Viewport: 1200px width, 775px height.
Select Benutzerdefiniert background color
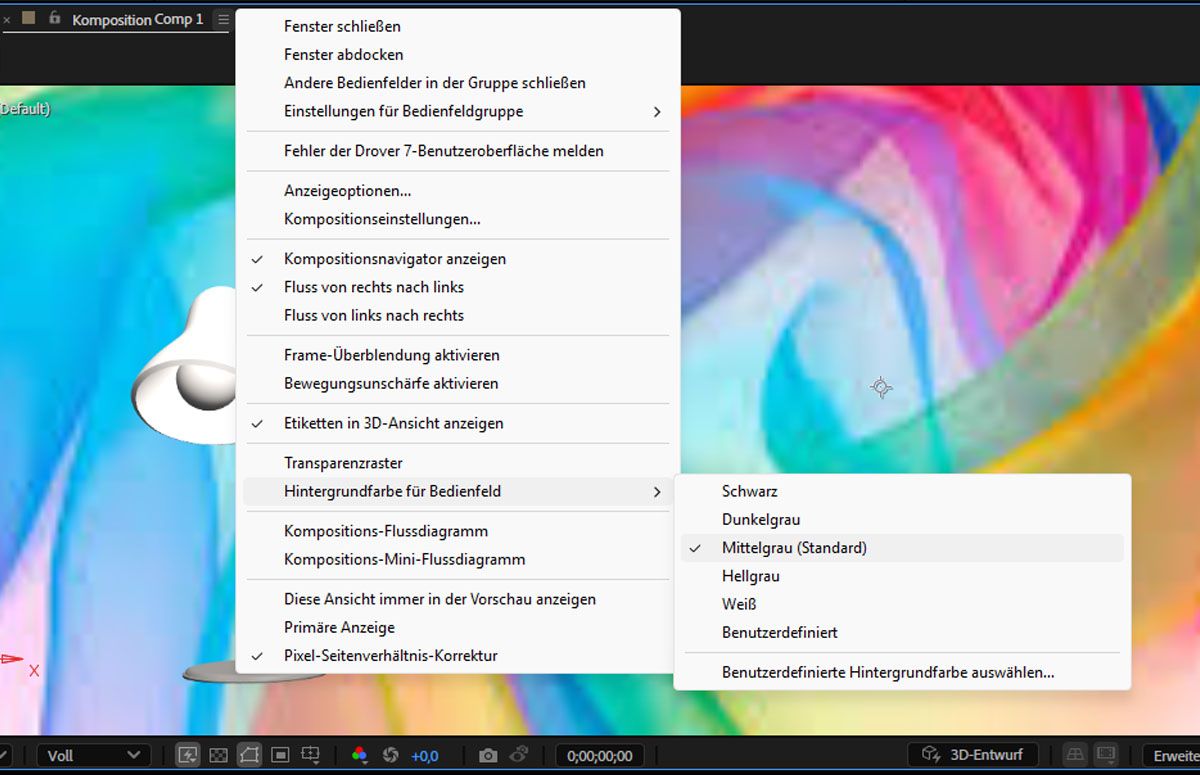902,632
